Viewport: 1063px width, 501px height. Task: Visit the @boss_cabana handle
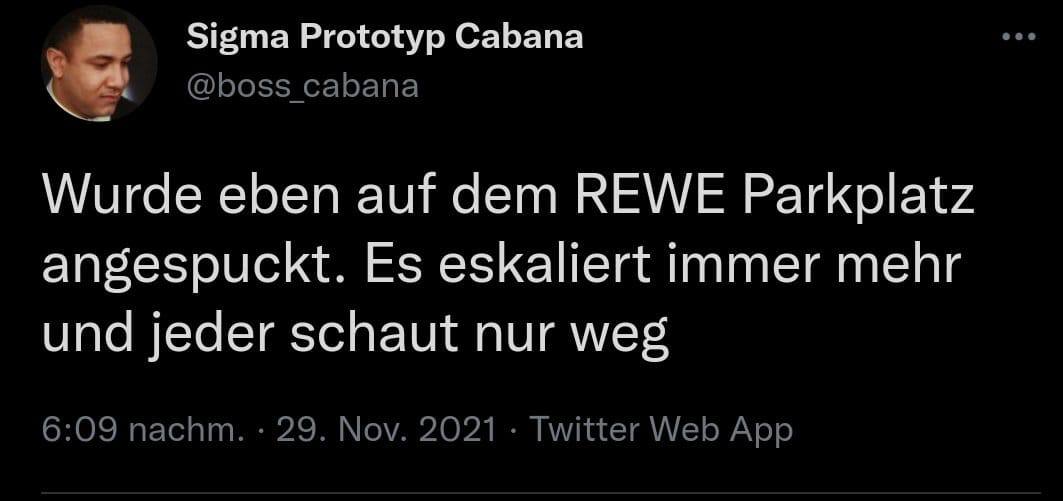point(303,87)
